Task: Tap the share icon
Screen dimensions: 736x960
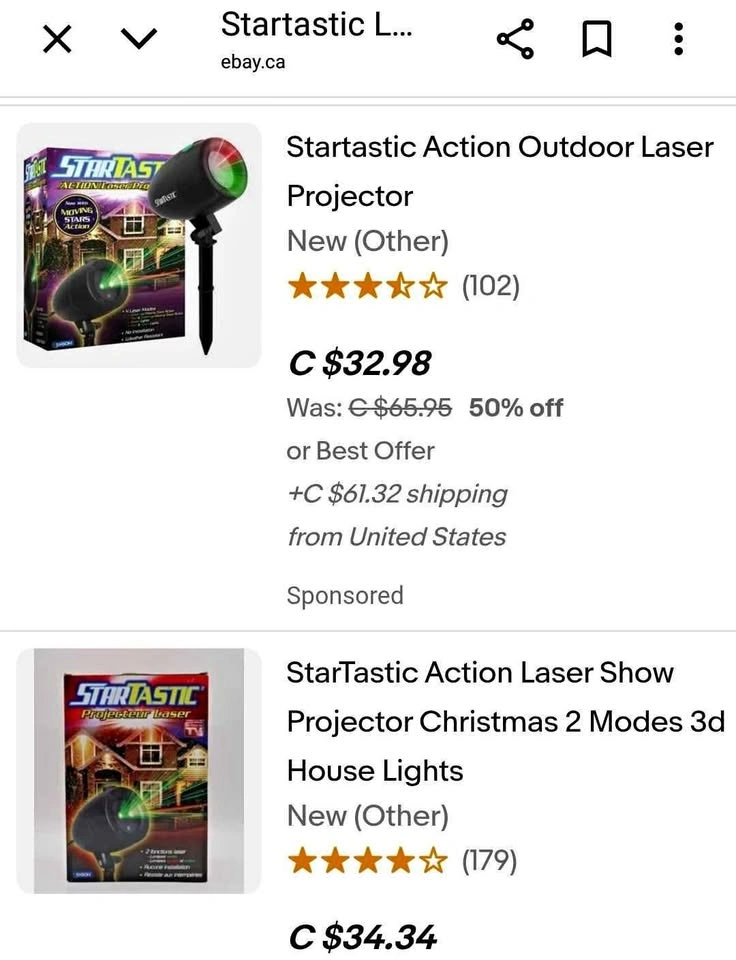Action: 515,40
